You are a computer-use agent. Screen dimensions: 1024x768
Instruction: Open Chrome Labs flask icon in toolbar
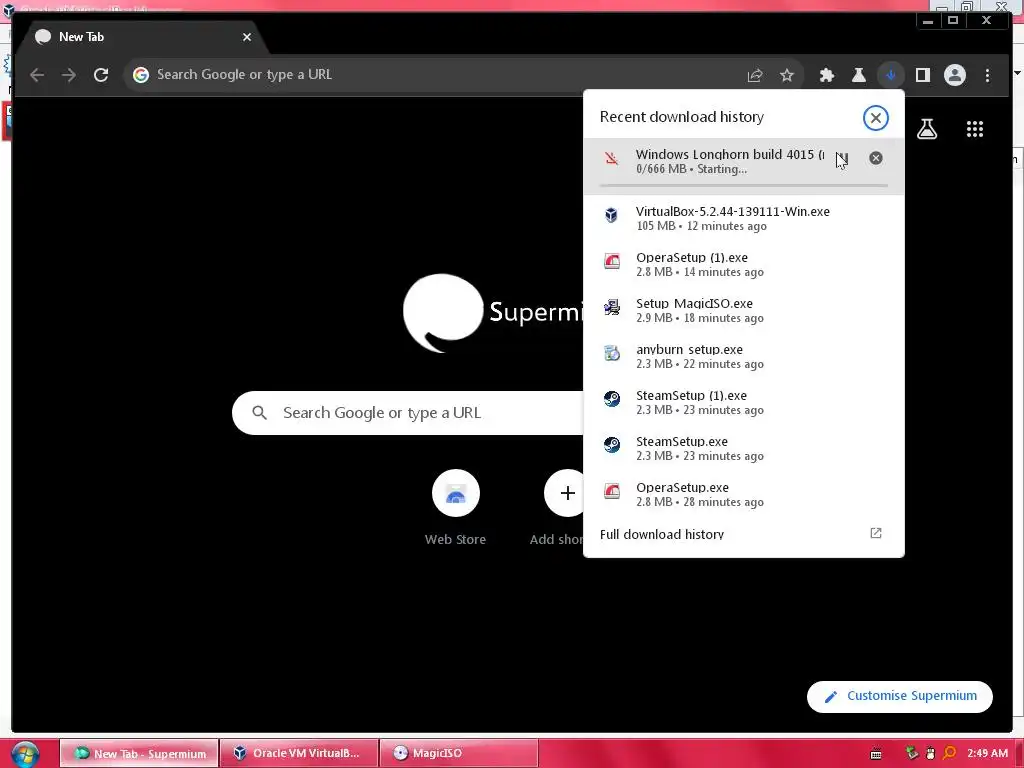click(x=859, y=75)
